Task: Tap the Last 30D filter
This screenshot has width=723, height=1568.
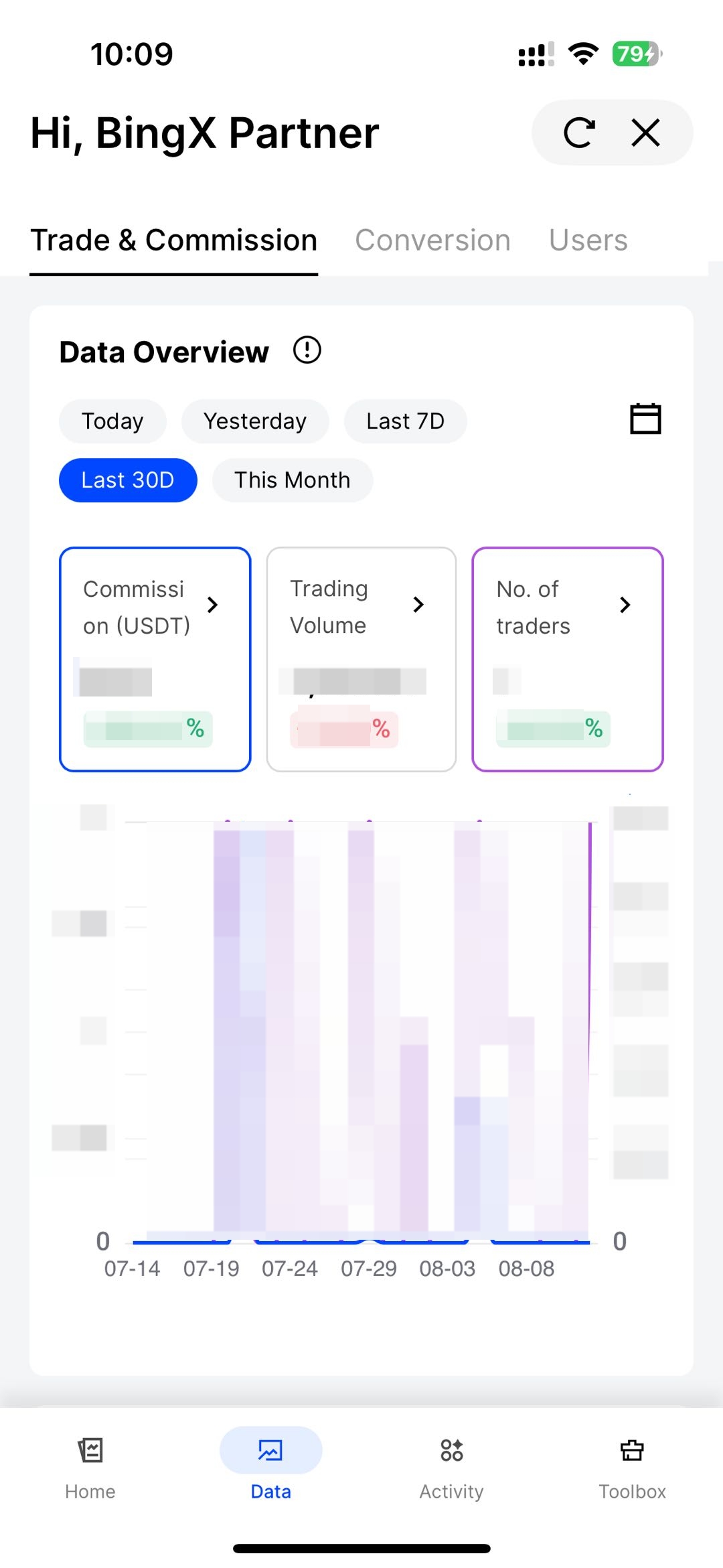Action: 128,480
